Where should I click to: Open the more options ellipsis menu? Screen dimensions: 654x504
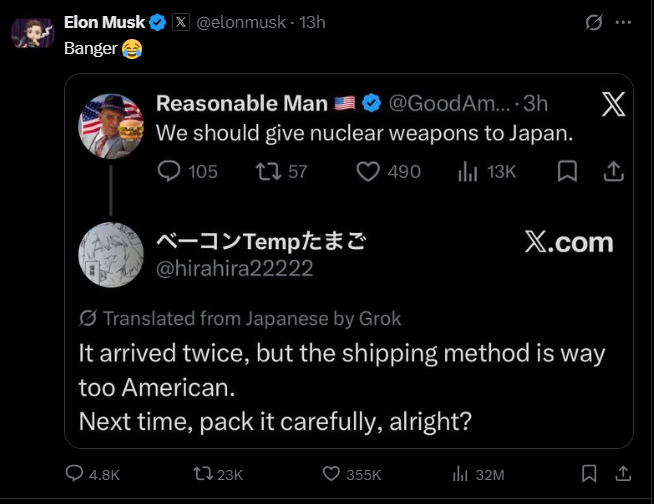click(624, 22)
